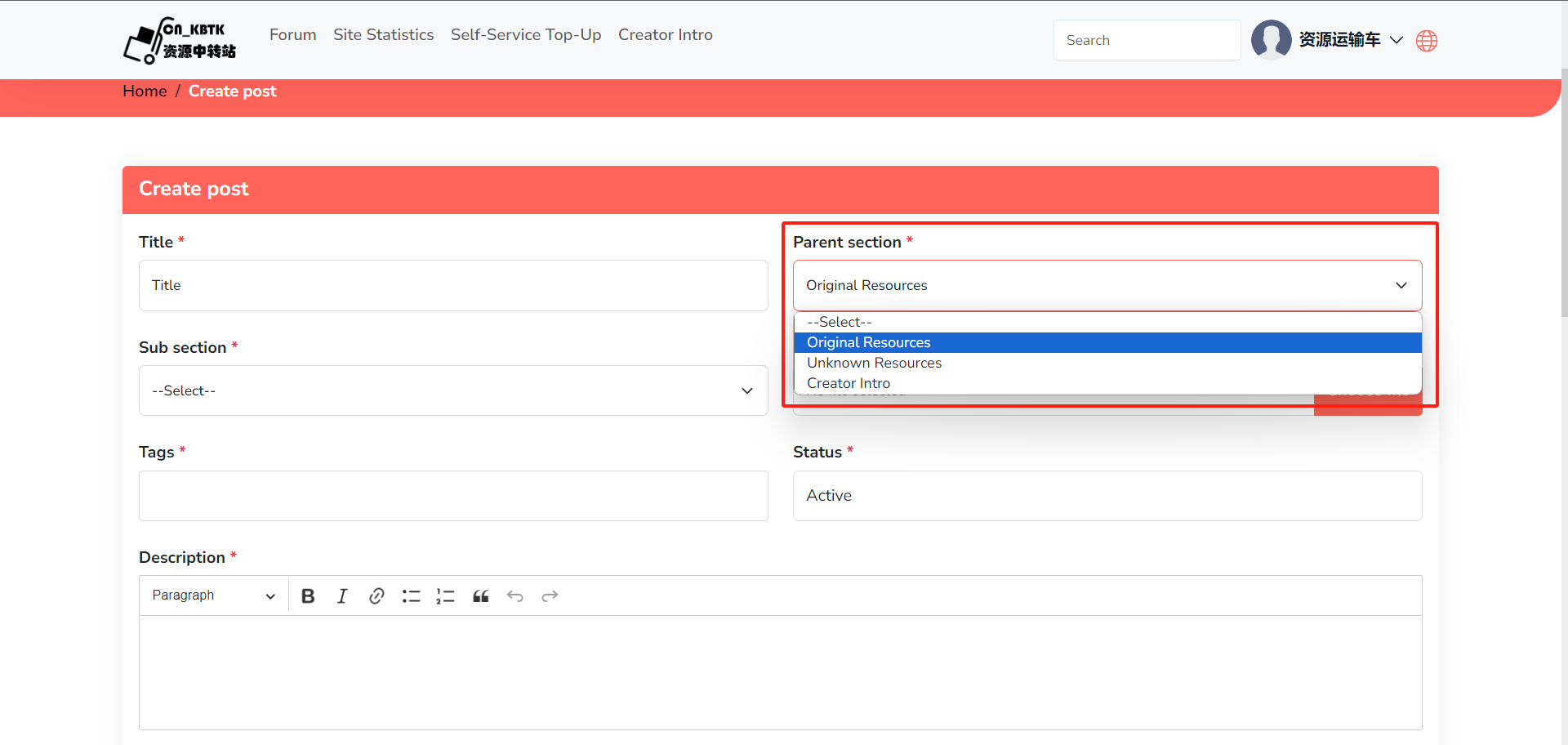Focus the Search box in header
The width and height of the screenshot is (1568, 745).
(1147, 40)
